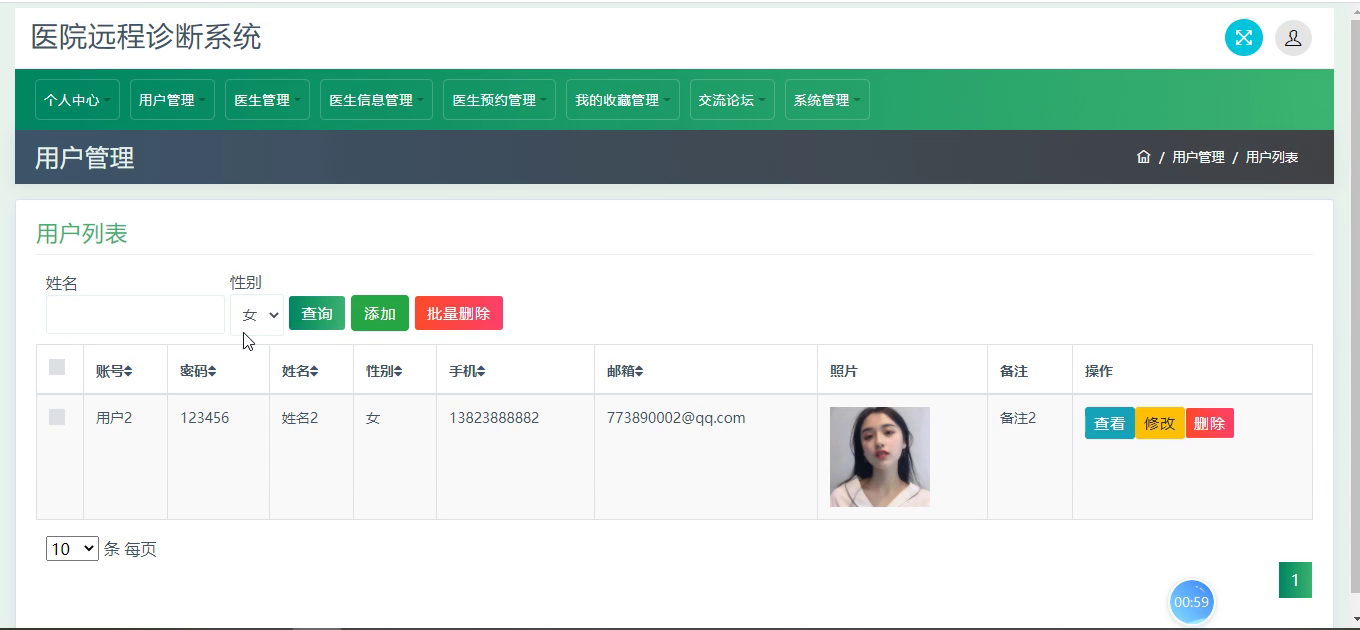Open the user photo thumbnail
Image resolution: width=1360 pixels, height=630 pixels.
(880, 457)
